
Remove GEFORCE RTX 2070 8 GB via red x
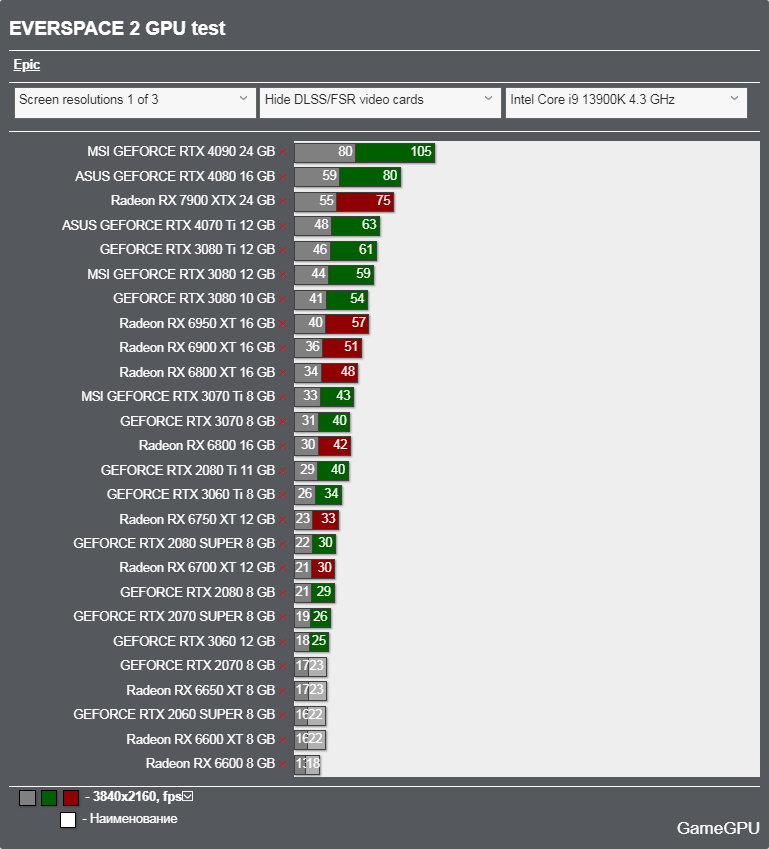(282, 667)
